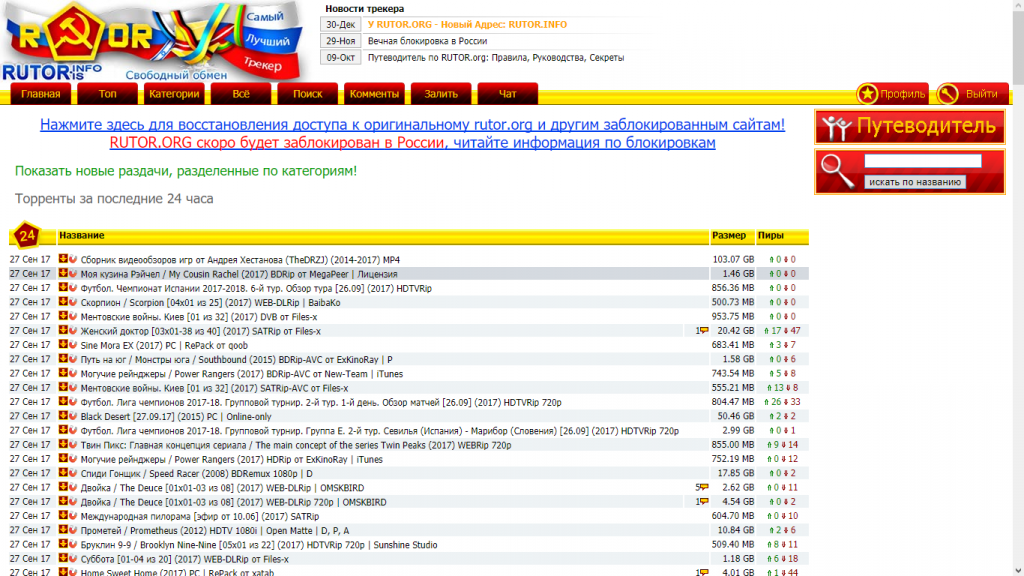Open Ментовские войны Киев DVB title

(x=199, y=317)
